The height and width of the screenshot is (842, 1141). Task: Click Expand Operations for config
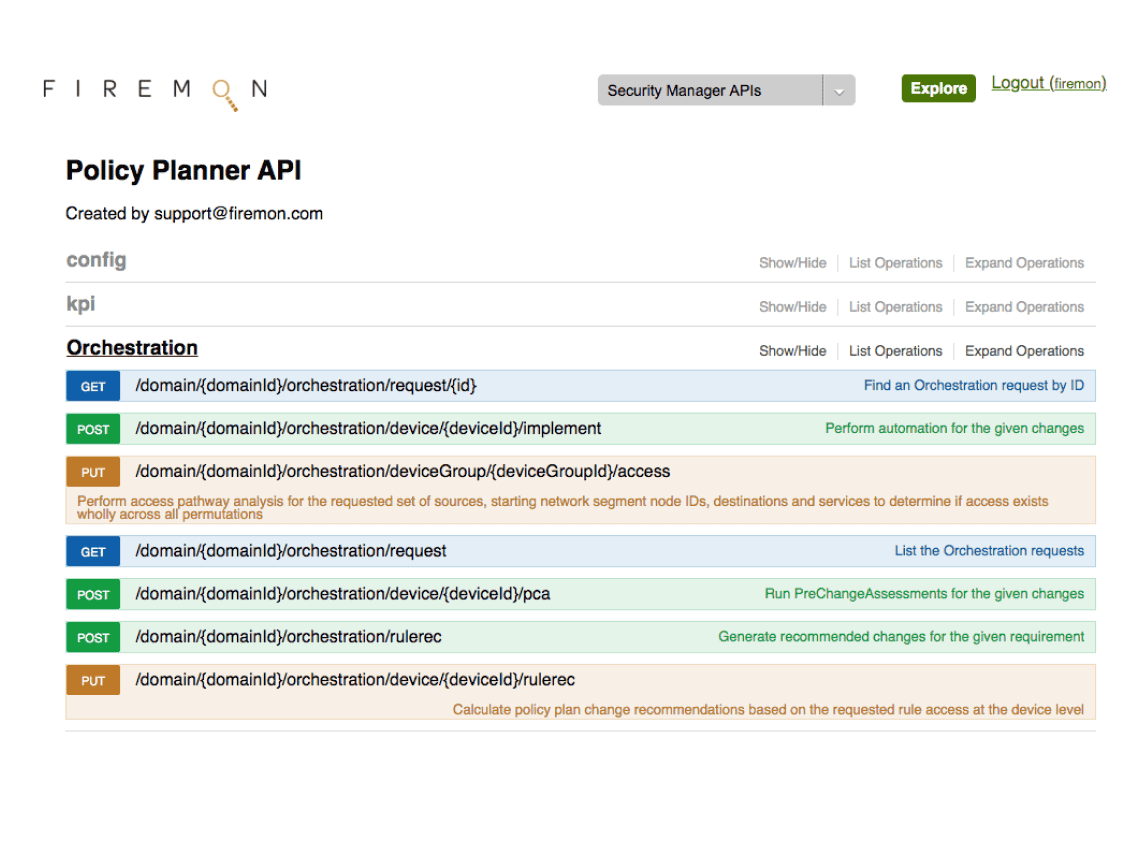tap(1024, 263)
